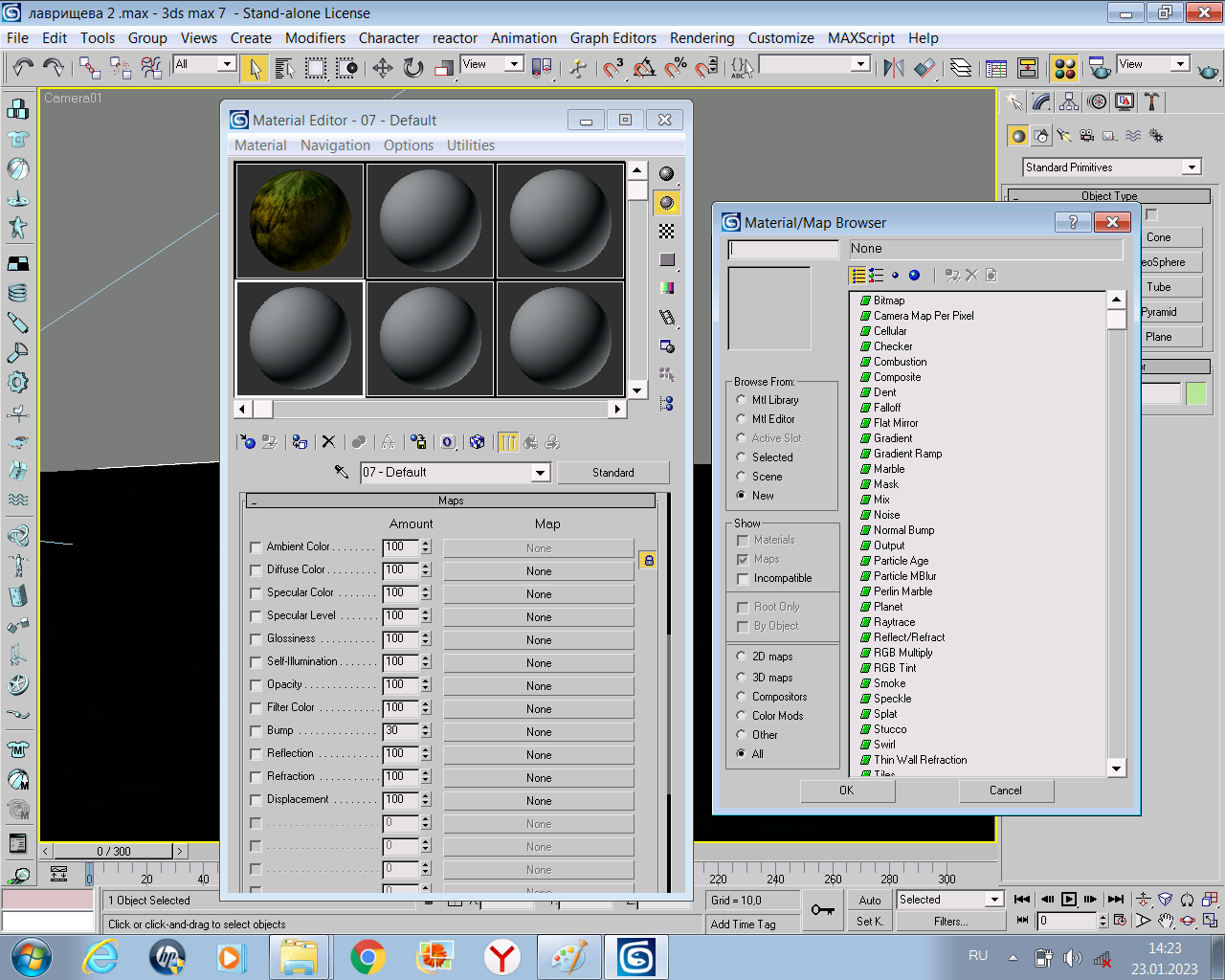The image size is (1225, 980).
Task: Collapse the Maps rollout header
Action: 451,501
